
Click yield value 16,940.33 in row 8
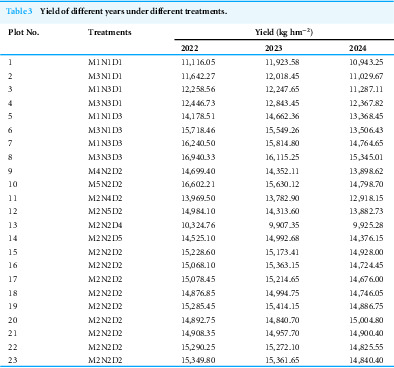pyautogui.click(x=198, y=157)
